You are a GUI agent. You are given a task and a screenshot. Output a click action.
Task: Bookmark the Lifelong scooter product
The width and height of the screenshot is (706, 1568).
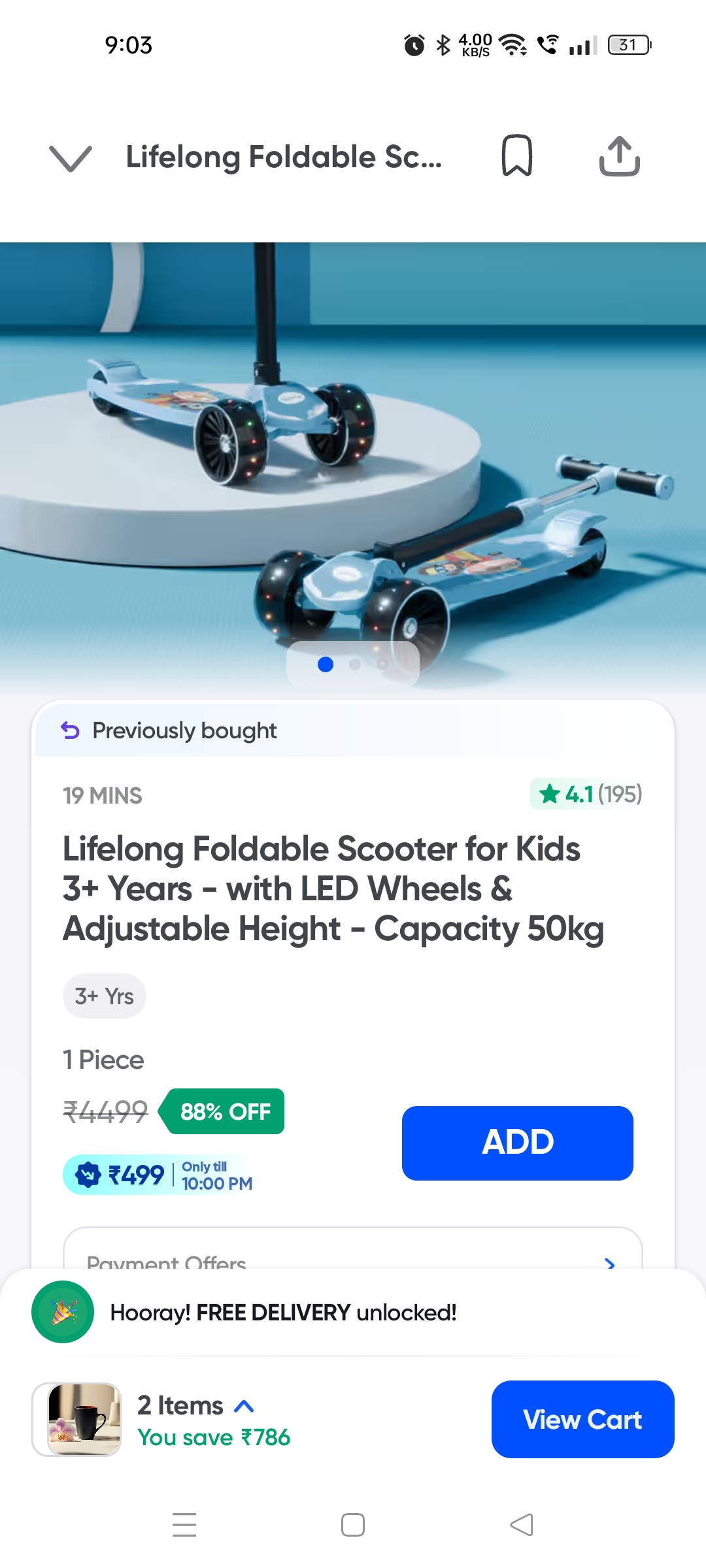(x=516, y=155)
